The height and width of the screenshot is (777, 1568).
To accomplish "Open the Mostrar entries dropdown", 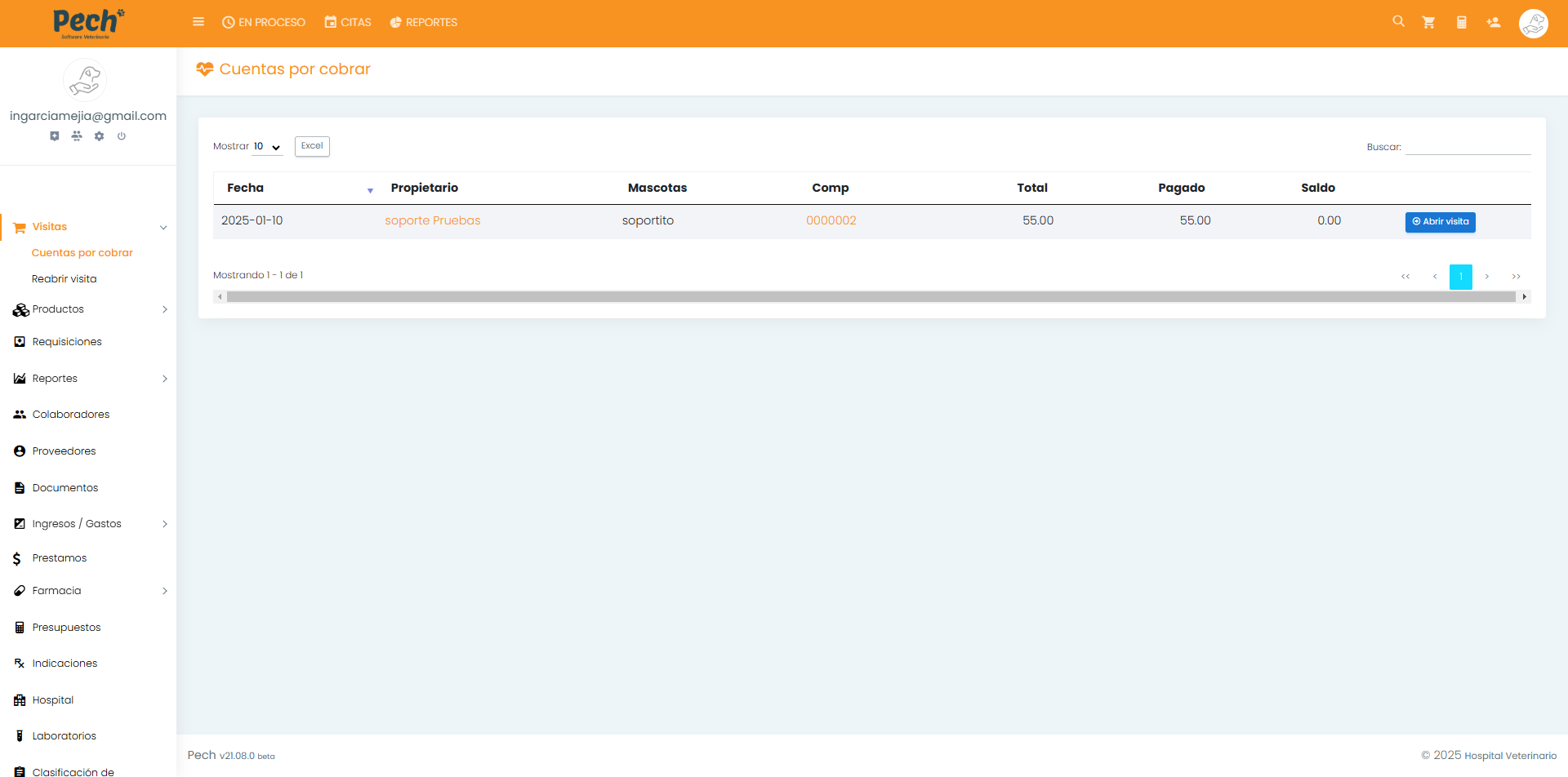I will tap(267, 147).
